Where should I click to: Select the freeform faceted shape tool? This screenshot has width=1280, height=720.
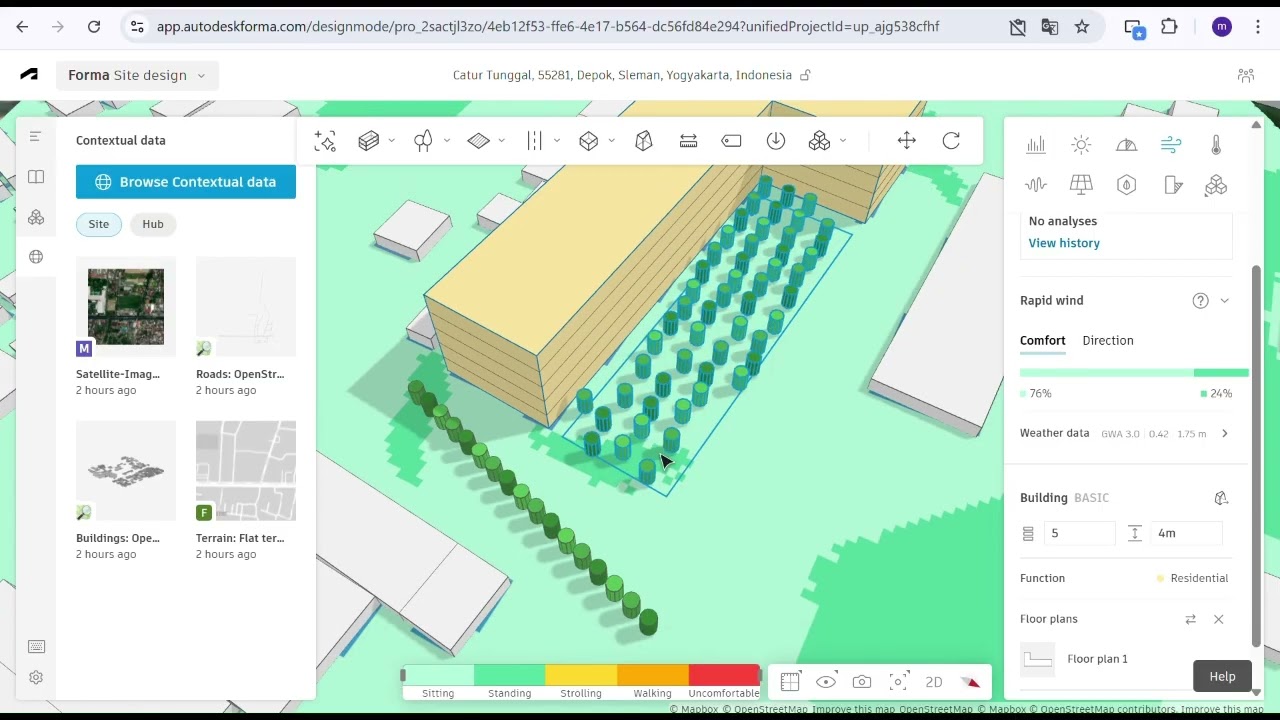[644, 141]
